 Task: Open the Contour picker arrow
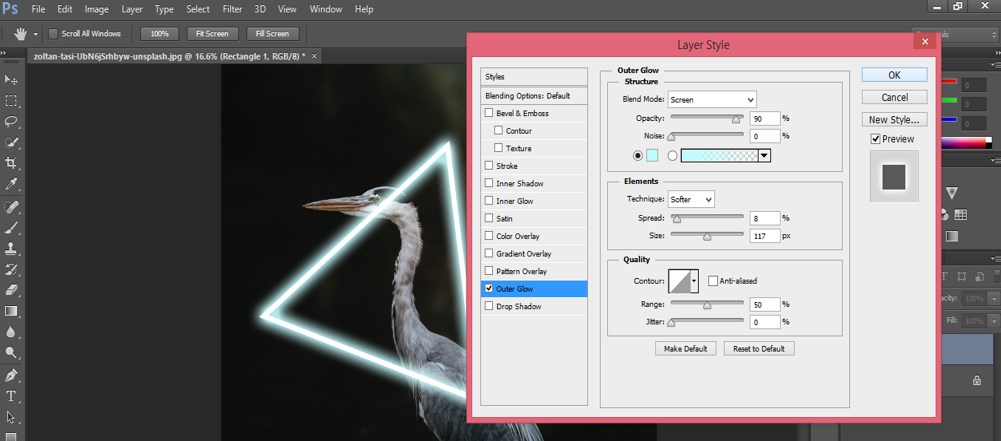point(695,281)
